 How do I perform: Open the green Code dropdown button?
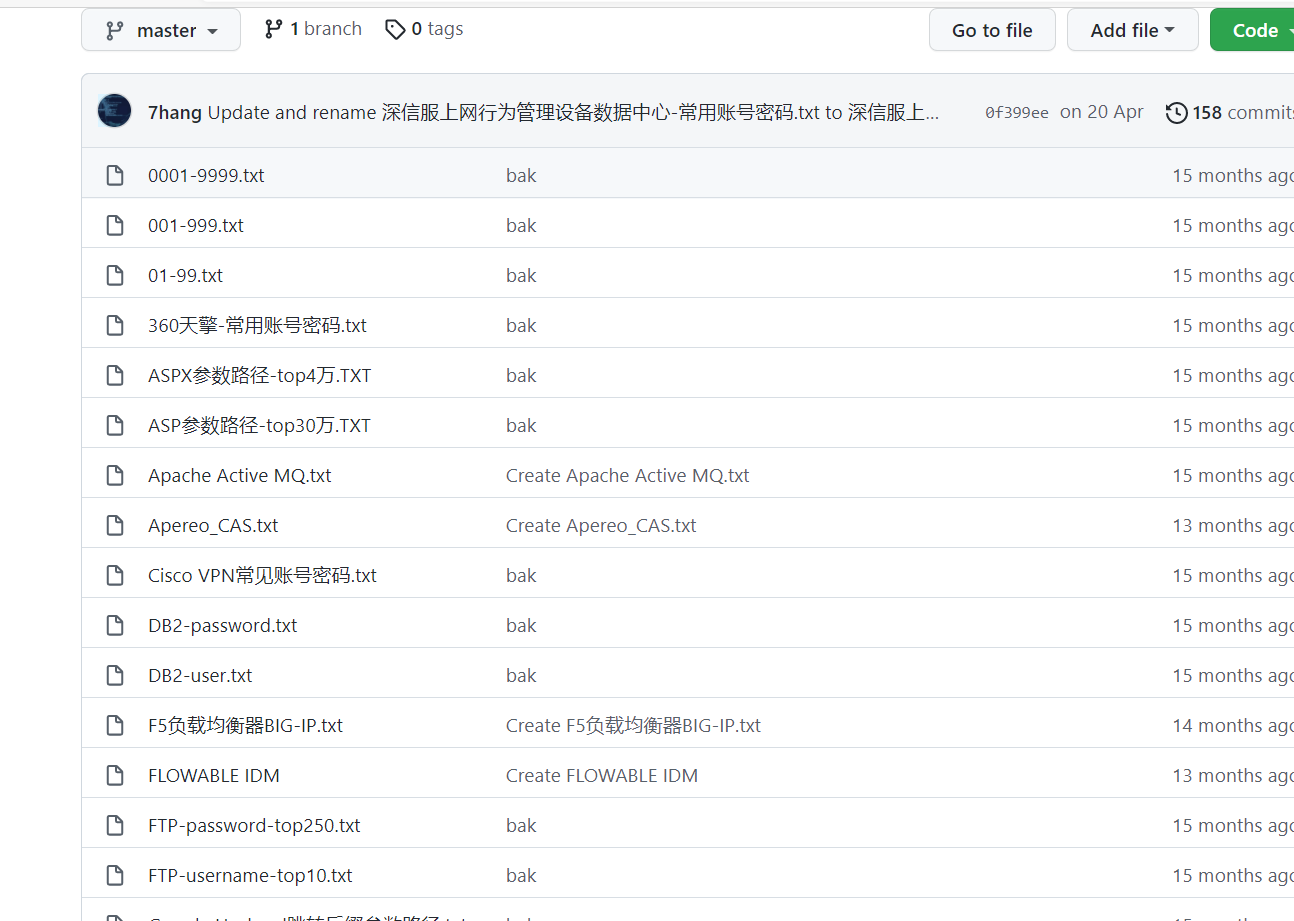(x=1252, y=30)
